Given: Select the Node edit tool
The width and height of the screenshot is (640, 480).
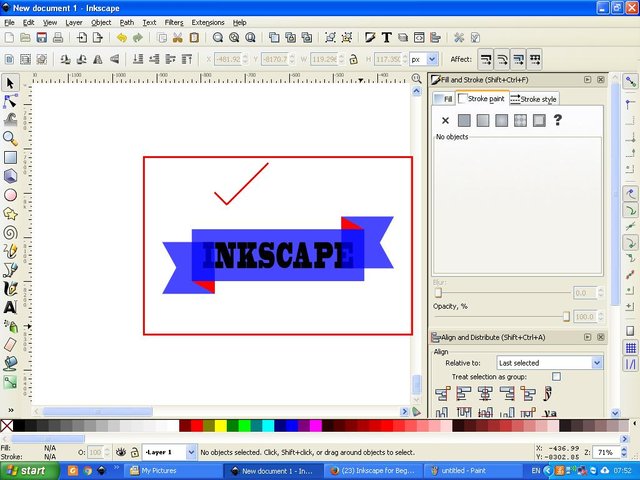Looking at the screenshot, I should click(x=10, y=101).
